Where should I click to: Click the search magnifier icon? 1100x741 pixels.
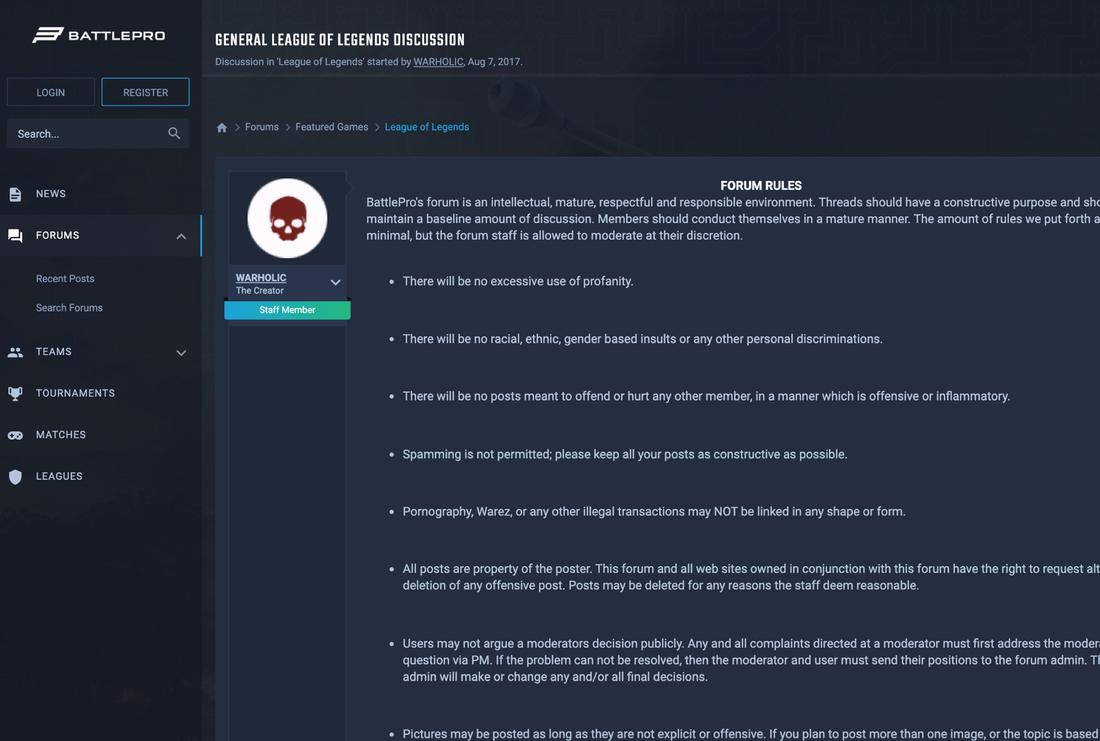pos(174,133)
